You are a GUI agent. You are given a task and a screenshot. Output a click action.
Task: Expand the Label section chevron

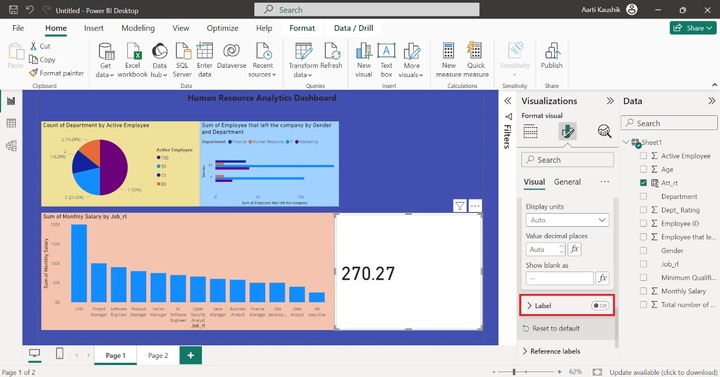529,305
